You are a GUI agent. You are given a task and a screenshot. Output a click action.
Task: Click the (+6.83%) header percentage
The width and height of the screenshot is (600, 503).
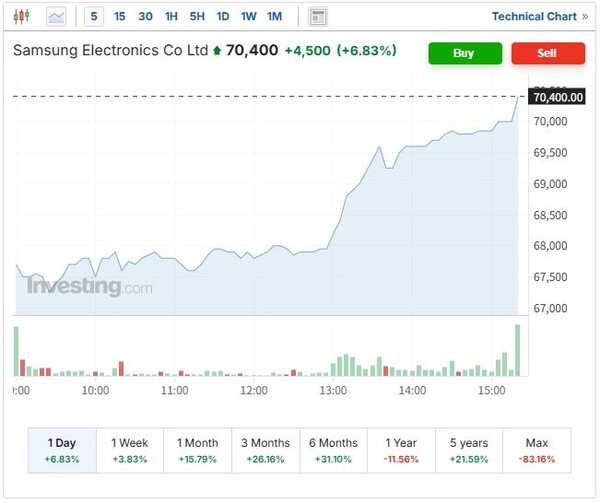pos(367,50)
